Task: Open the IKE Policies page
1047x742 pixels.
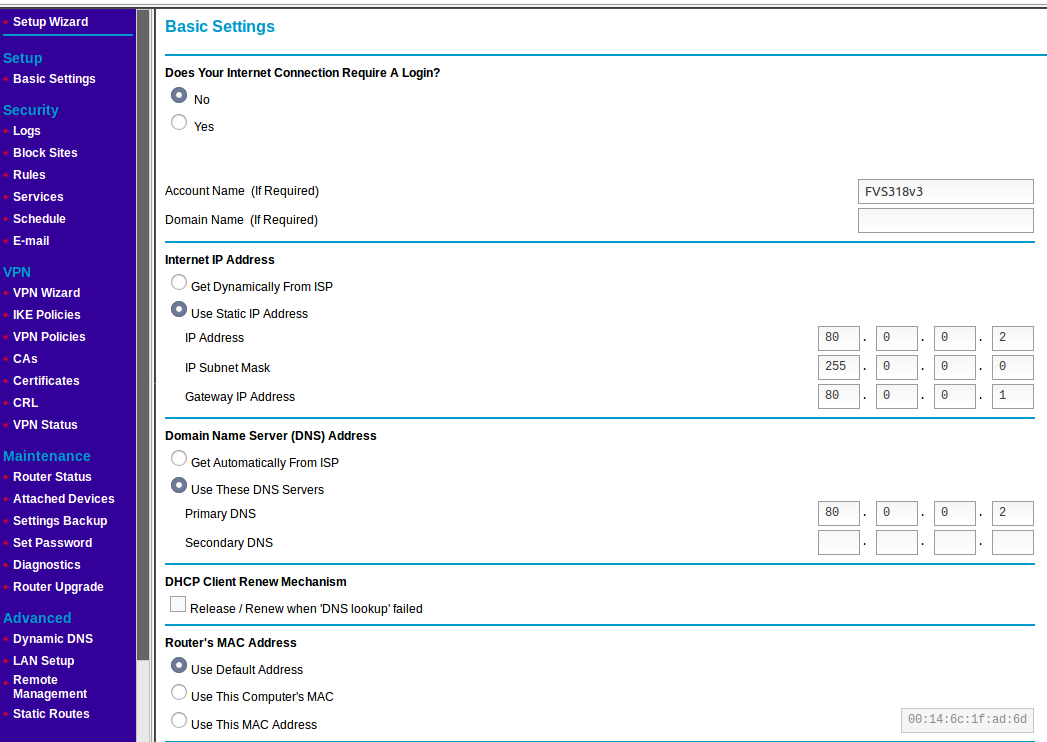Action: [46, 315]
